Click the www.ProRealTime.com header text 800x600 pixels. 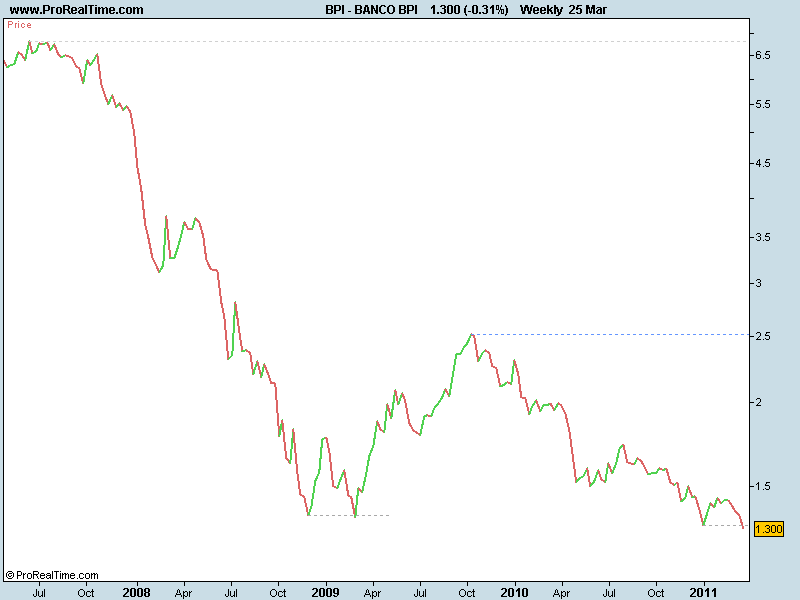click(x=77, y=10)
